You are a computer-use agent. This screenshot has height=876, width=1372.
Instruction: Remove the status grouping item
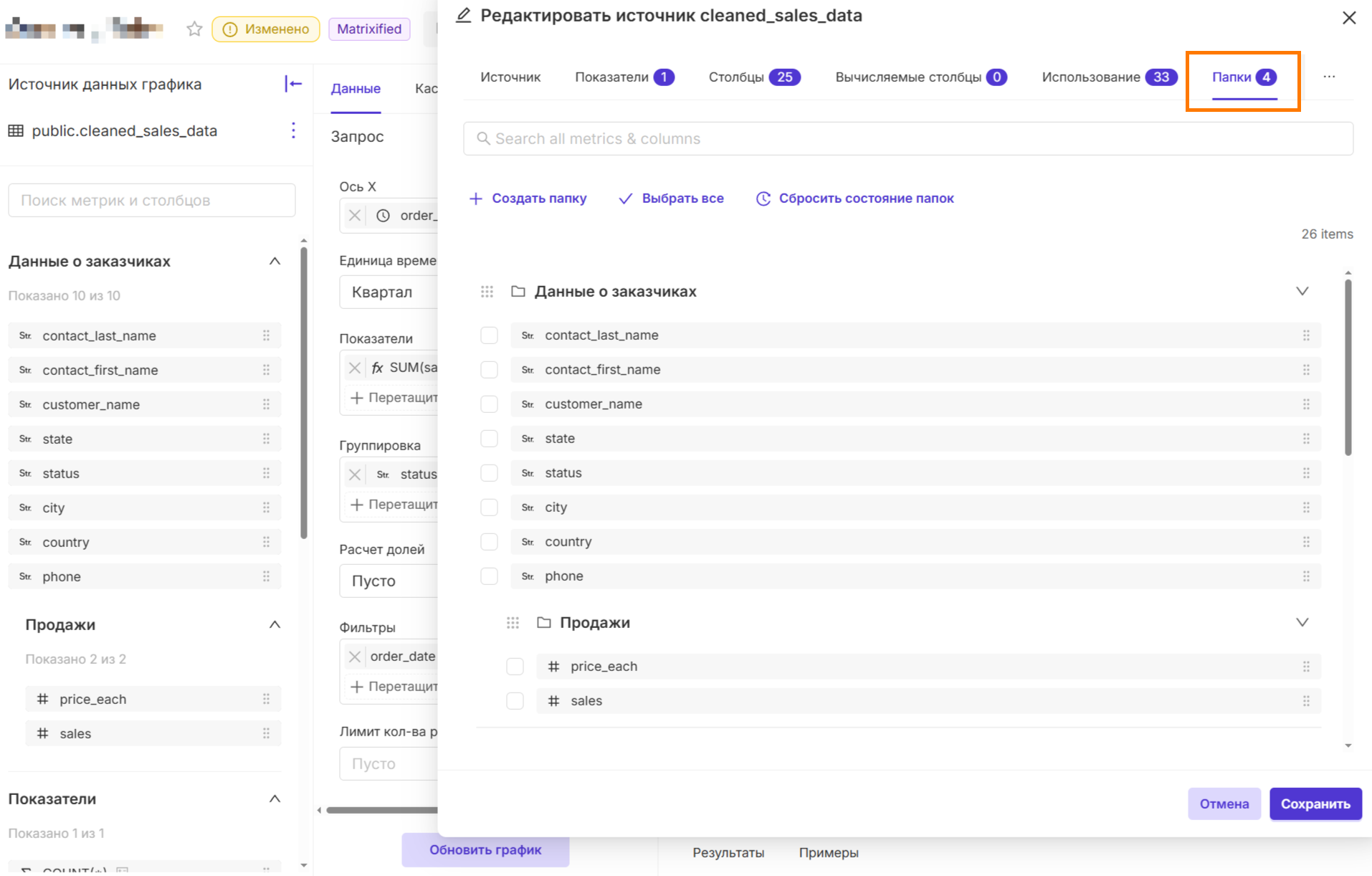pos(355,475)
